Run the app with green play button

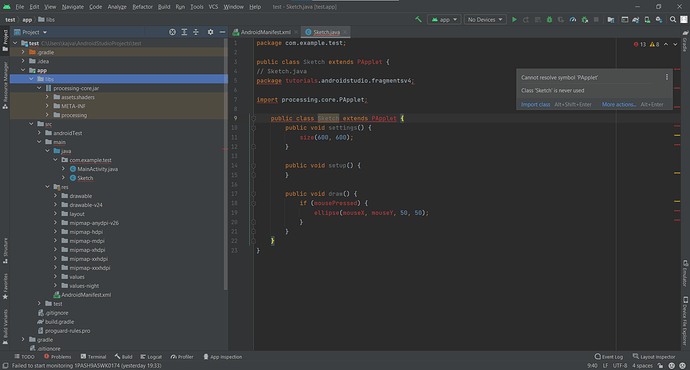coord(514,19)
